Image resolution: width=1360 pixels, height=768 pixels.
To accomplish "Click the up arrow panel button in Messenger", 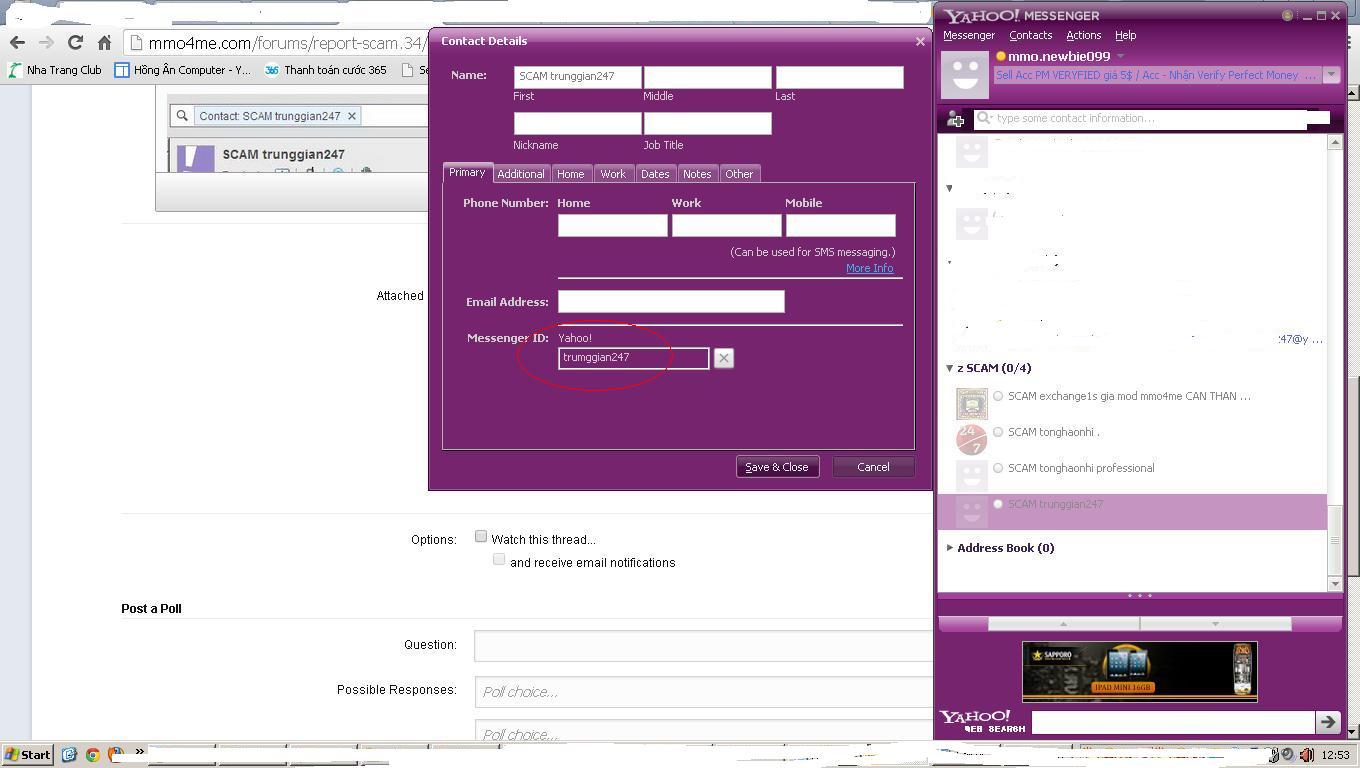I will (1063, 623).
